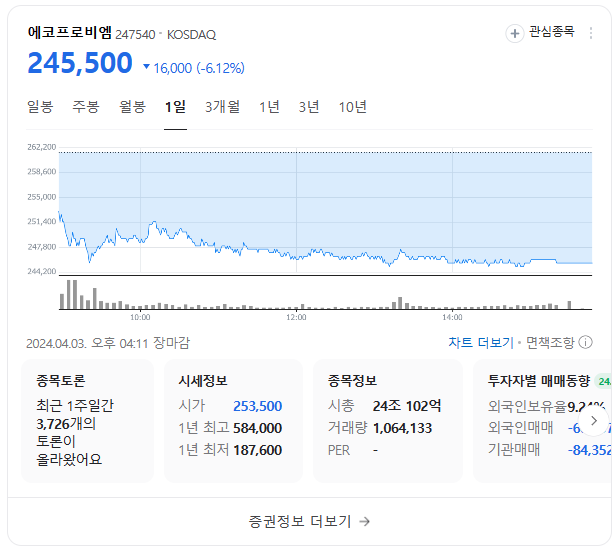614x557 pixels.
Task: Select the 3개월 chart tab
Action: click(222, 107)
